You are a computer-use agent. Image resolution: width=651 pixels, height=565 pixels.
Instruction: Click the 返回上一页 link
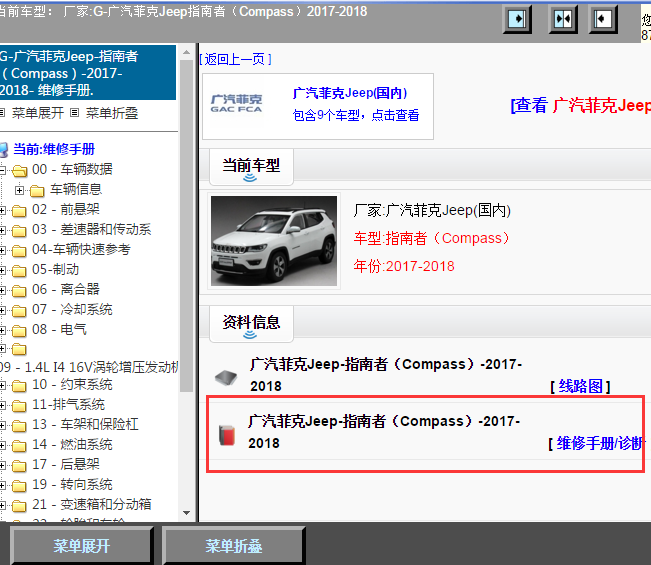235,59
